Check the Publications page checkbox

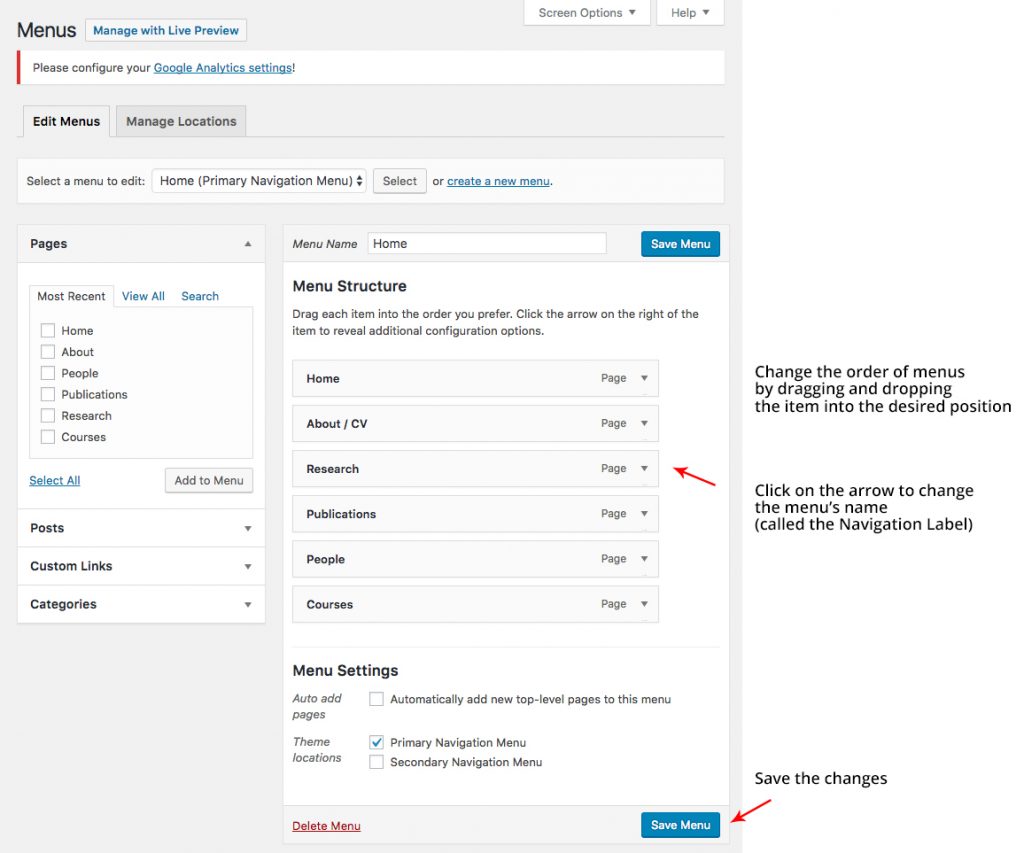pyautogui.click(x=48, y=394)
